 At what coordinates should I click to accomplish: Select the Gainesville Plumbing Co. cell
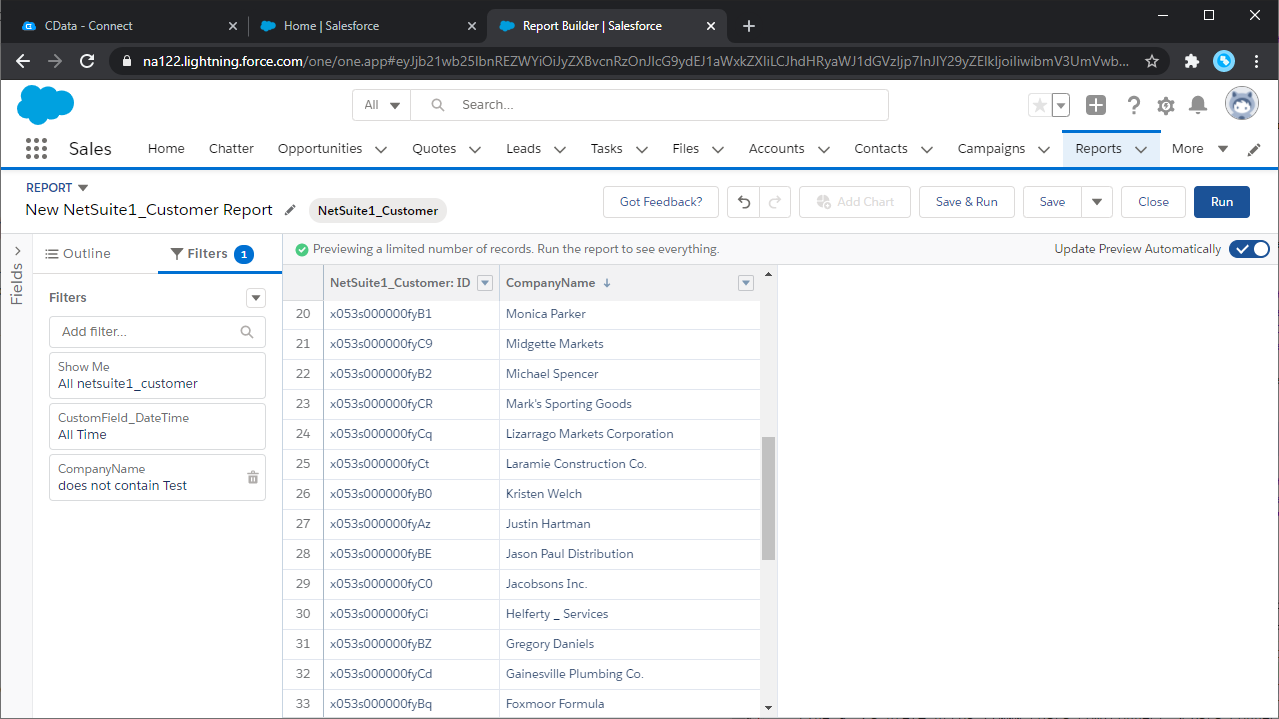tap(630, 674)
